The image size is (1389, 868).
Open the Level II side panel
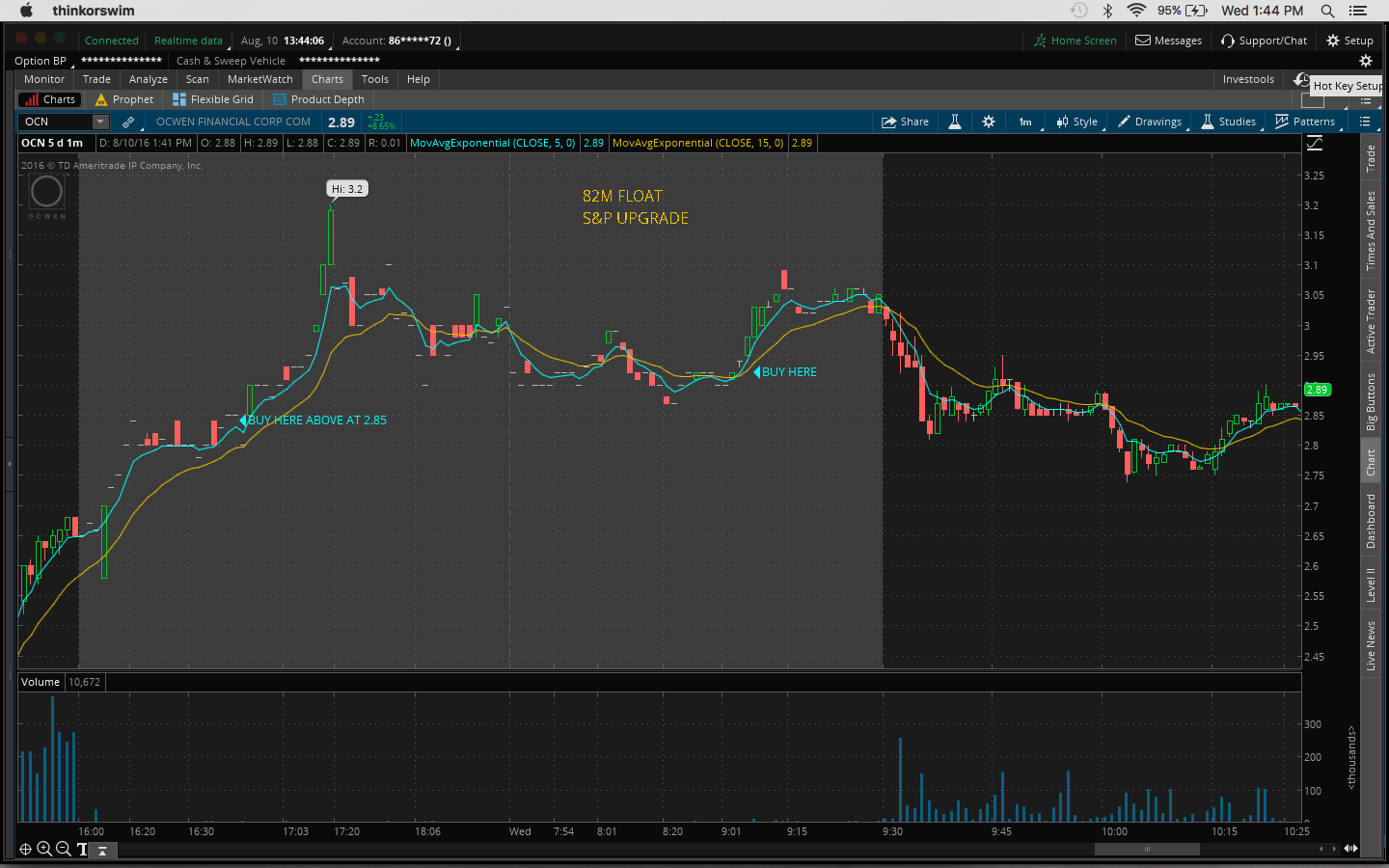coord(1371,585)
